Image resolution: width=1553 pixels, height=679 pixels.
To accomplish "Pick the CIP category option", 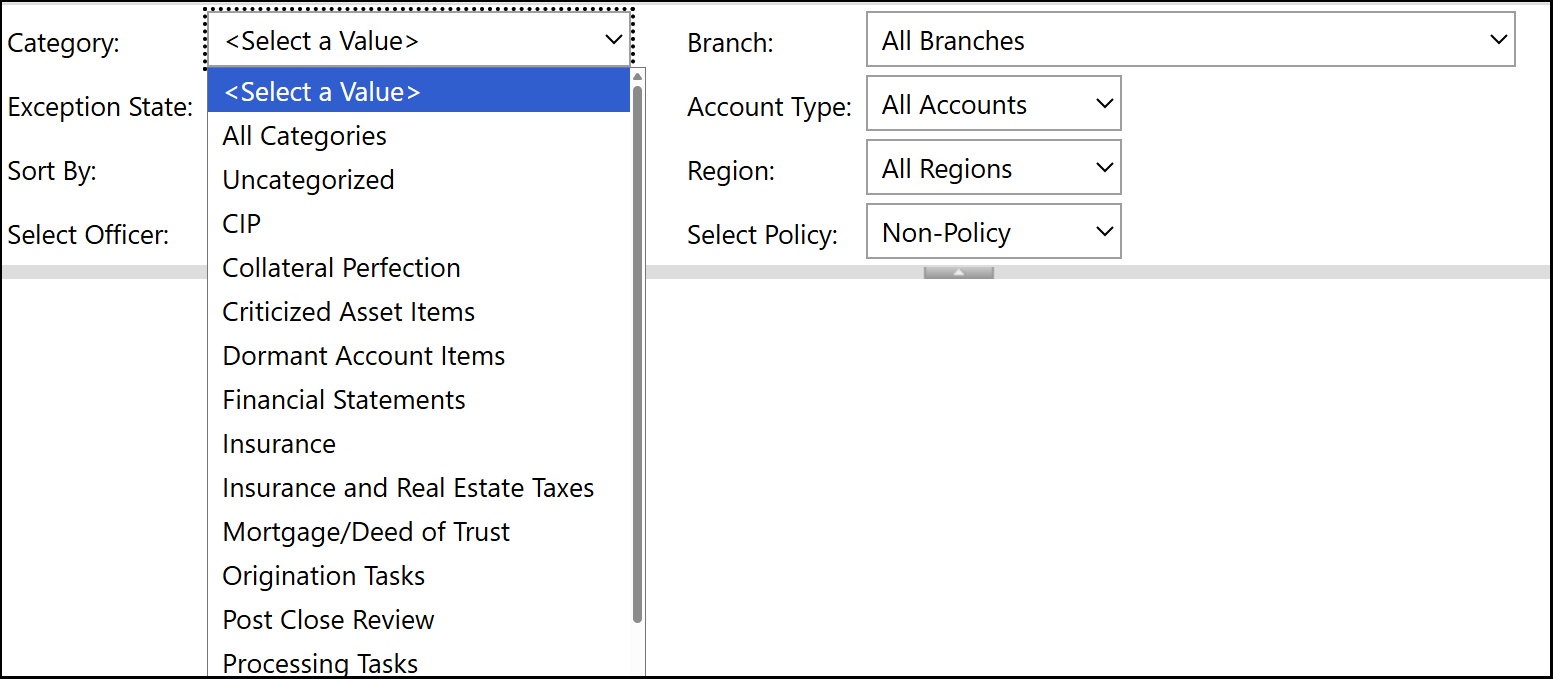I will coord(241,224).
